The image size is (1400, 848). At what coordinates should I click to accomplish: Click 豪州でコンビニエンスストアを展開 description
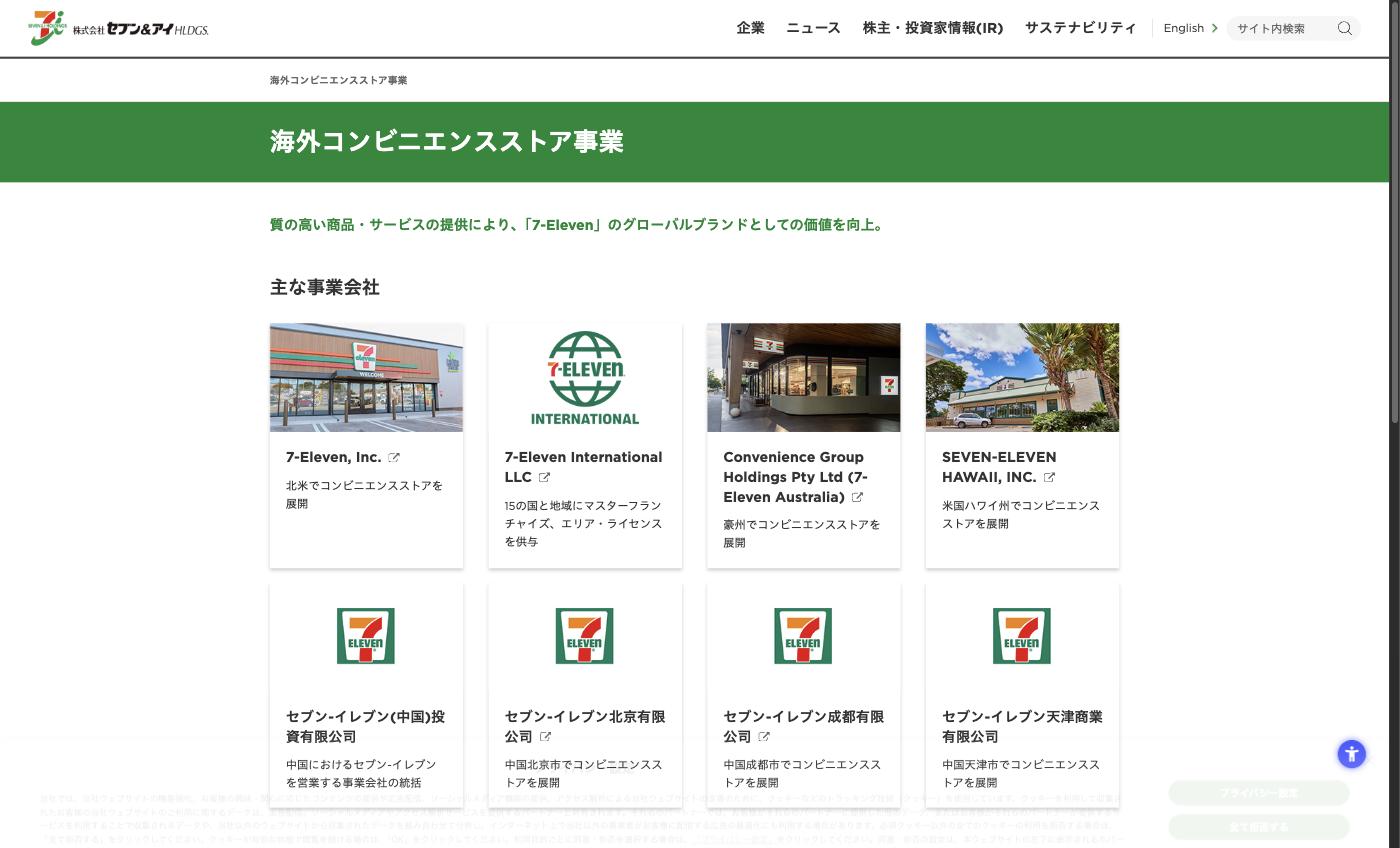click(802, 533)
